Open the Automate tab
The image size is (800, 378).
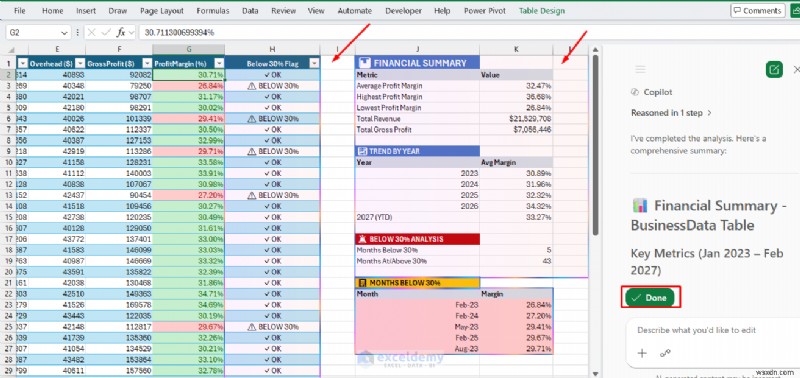(355, 11)
